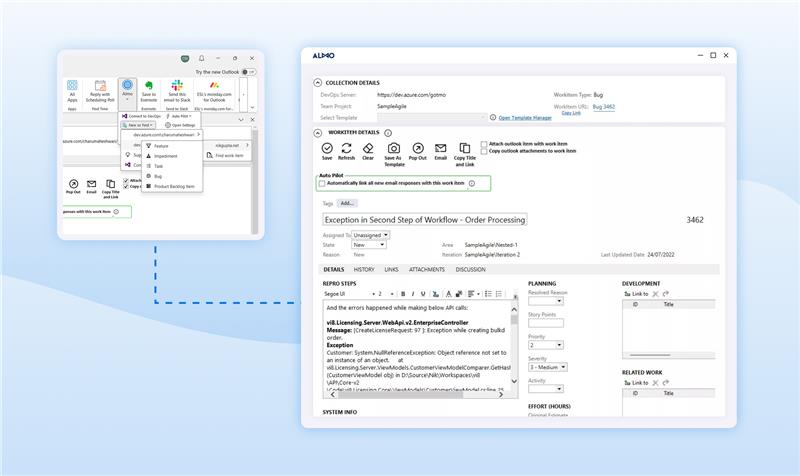Viewport: 800px width, 476px height.
Task: Click the work item title field
Action: 424,220
